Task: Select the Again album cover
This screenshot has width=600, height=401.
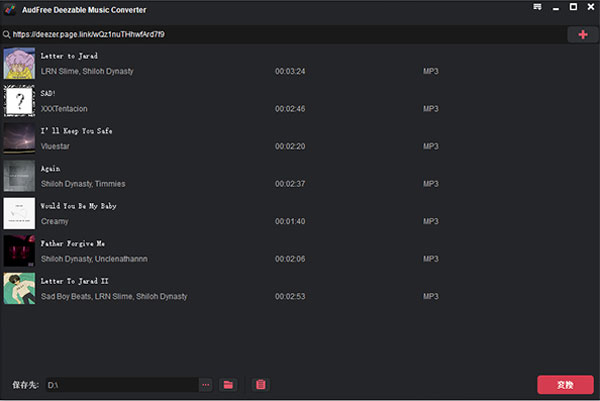Action: pos(19,176)
